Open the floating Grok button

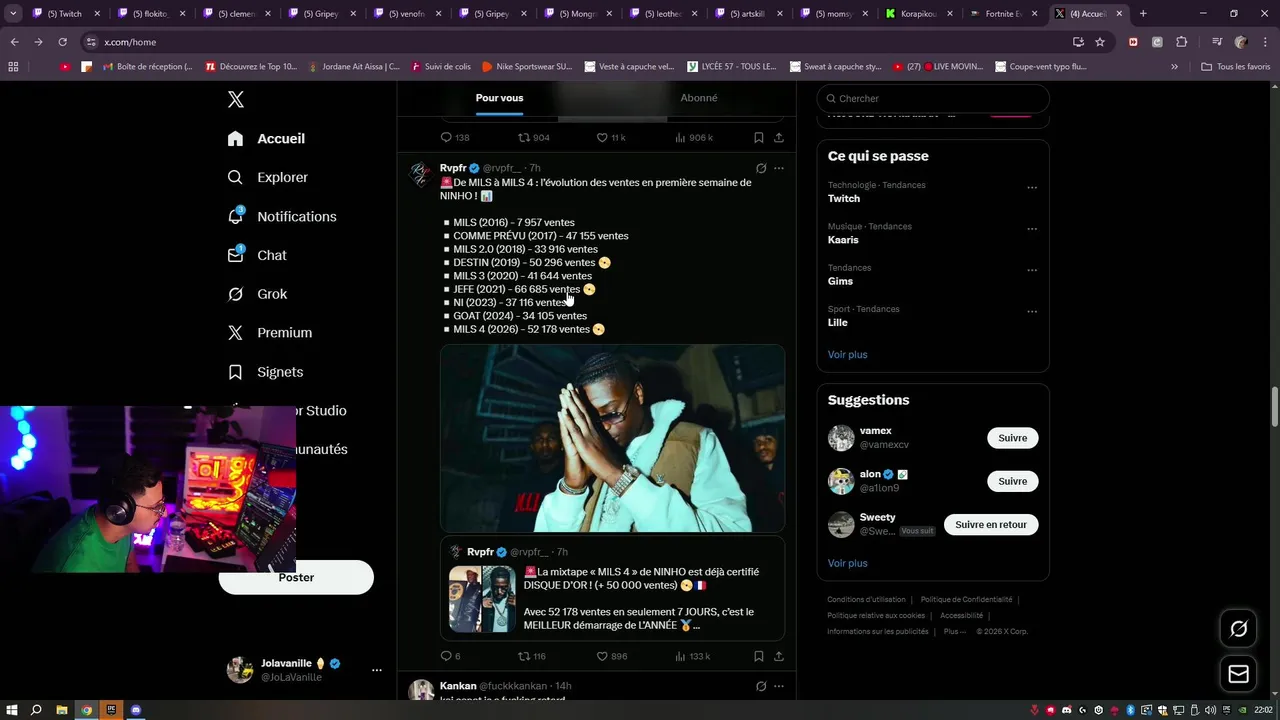coord(1238,628)
